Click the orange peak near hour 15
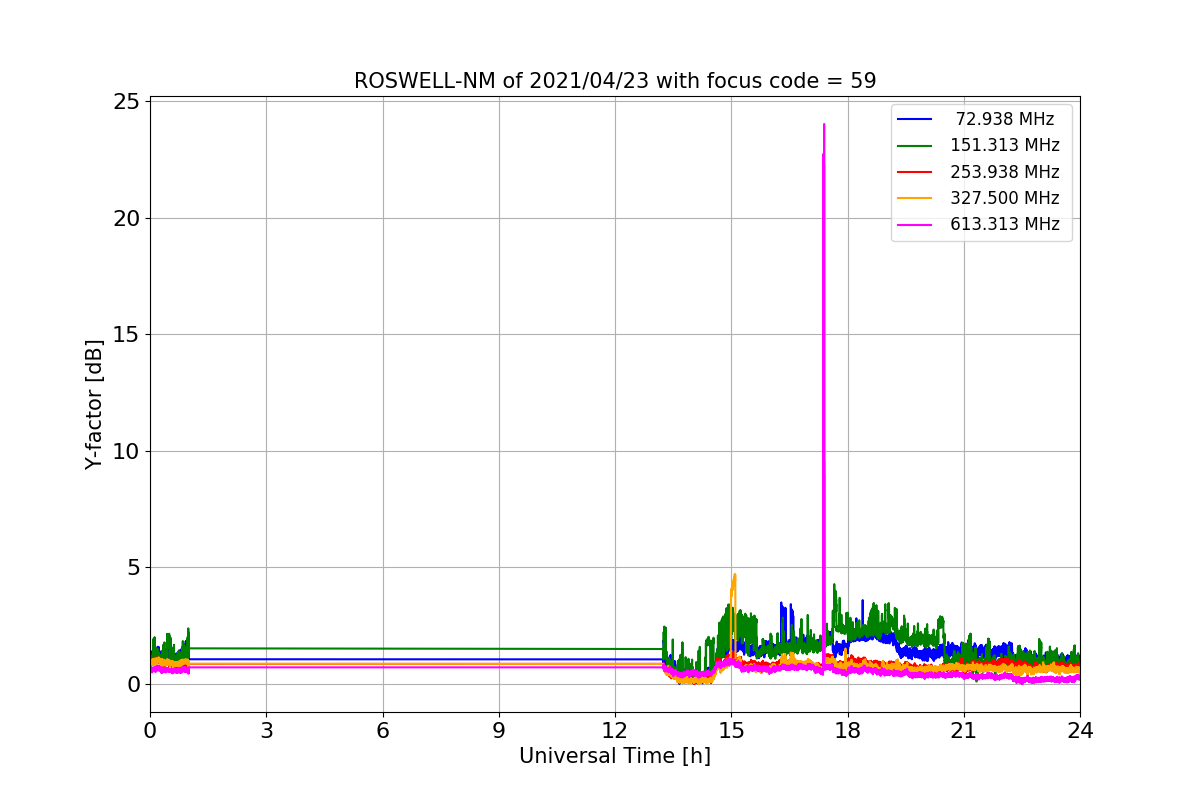Screen dimensions: 1200x800 734,575
